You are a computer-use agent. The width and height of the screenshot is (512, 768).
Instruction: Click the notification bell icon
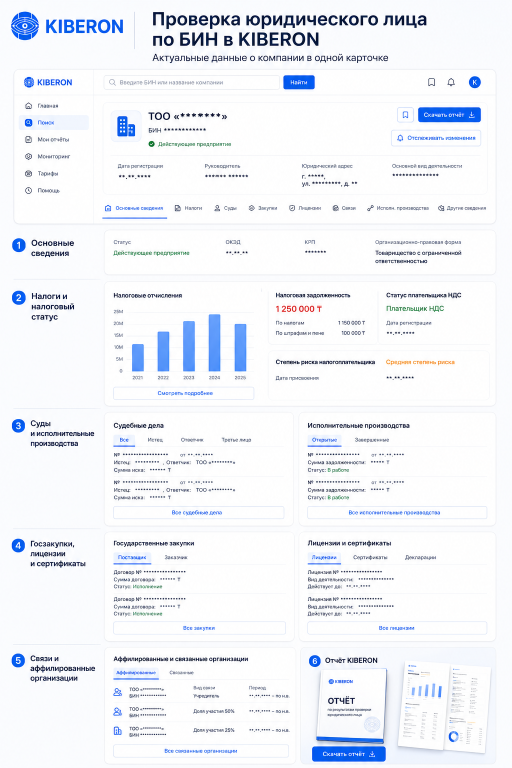(x=451, y=82)
